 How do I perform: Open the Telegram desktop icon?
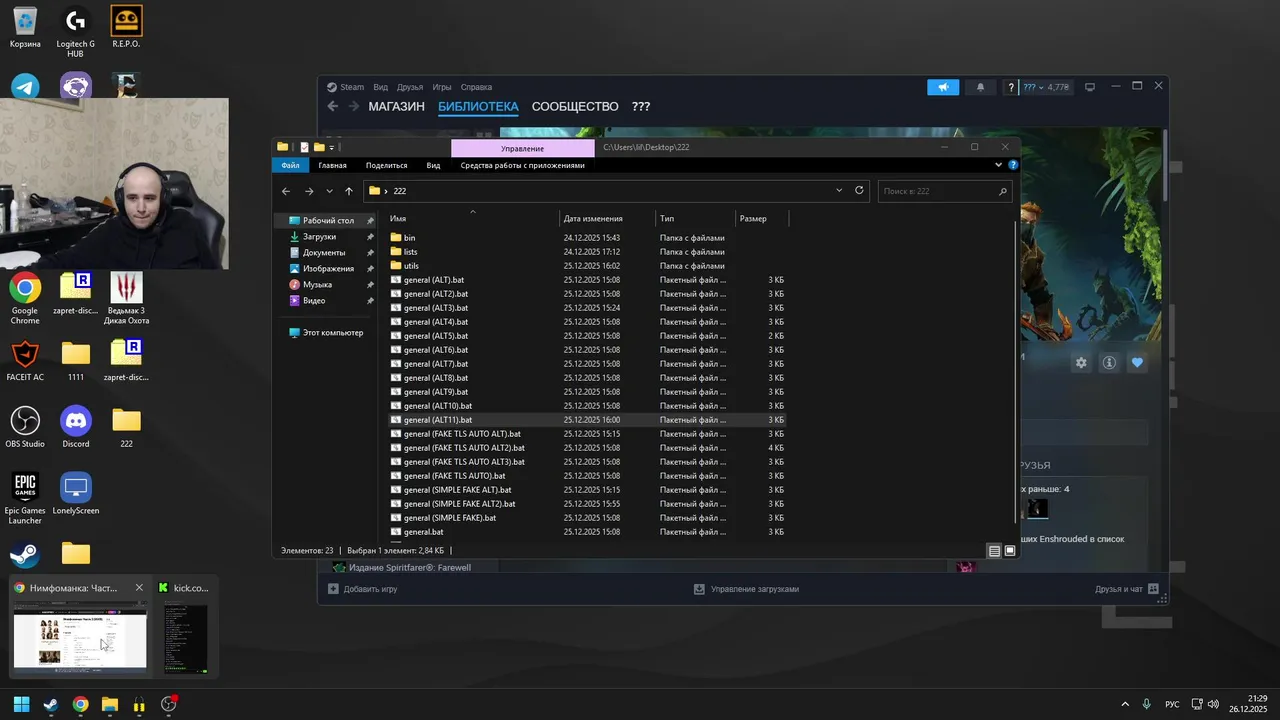(25, 86)
